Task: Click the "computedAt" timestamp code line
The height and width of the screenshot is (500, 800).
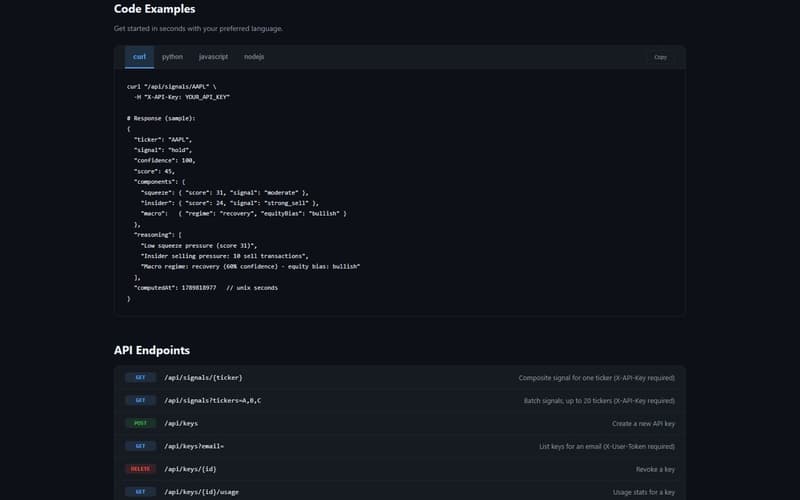Action: click(206, 288)
